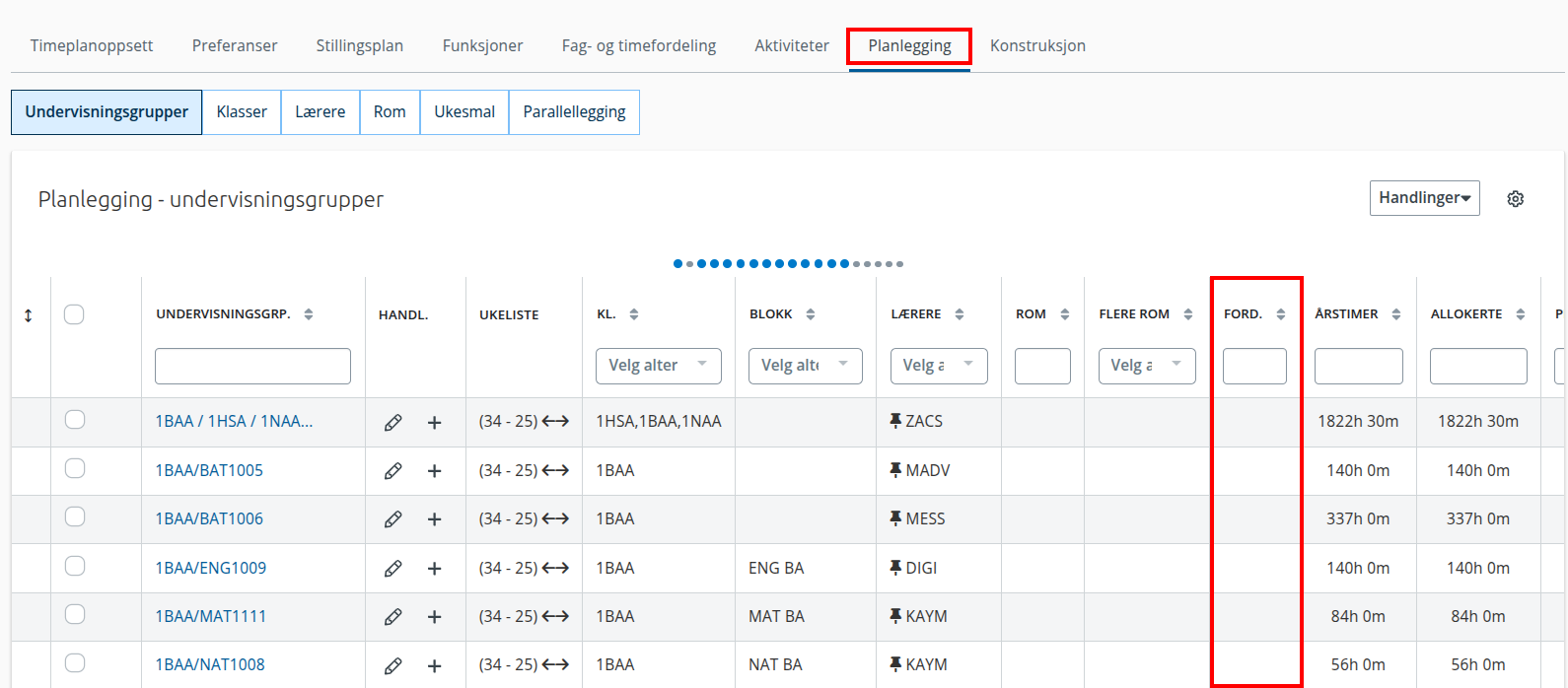Click pin icon beside teacher DIGI
The width and height of the screenshot is (1568, 688).
895,568
